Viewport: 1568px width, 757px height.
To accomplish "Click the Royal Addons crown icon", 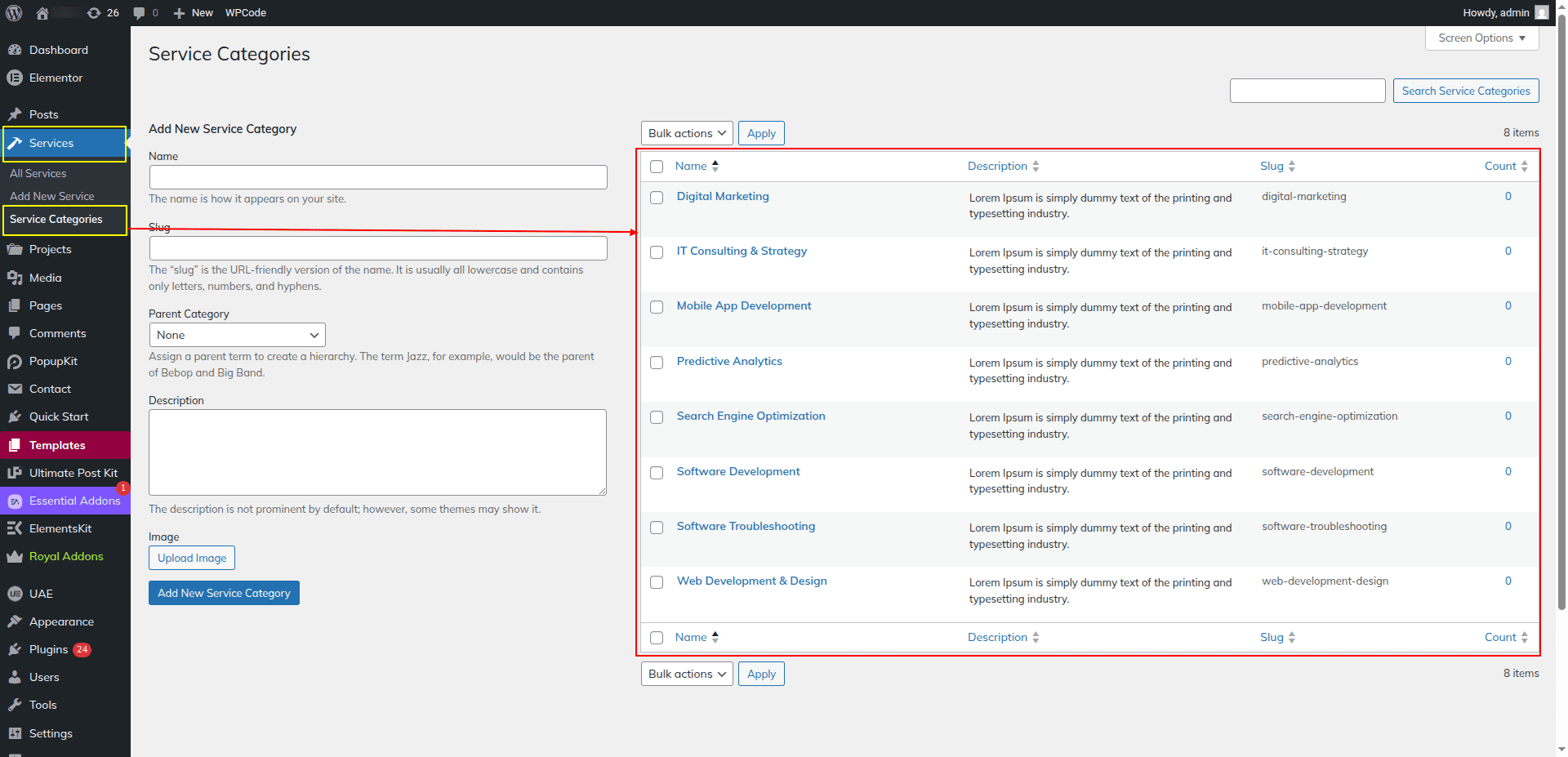I will point(15,556).
